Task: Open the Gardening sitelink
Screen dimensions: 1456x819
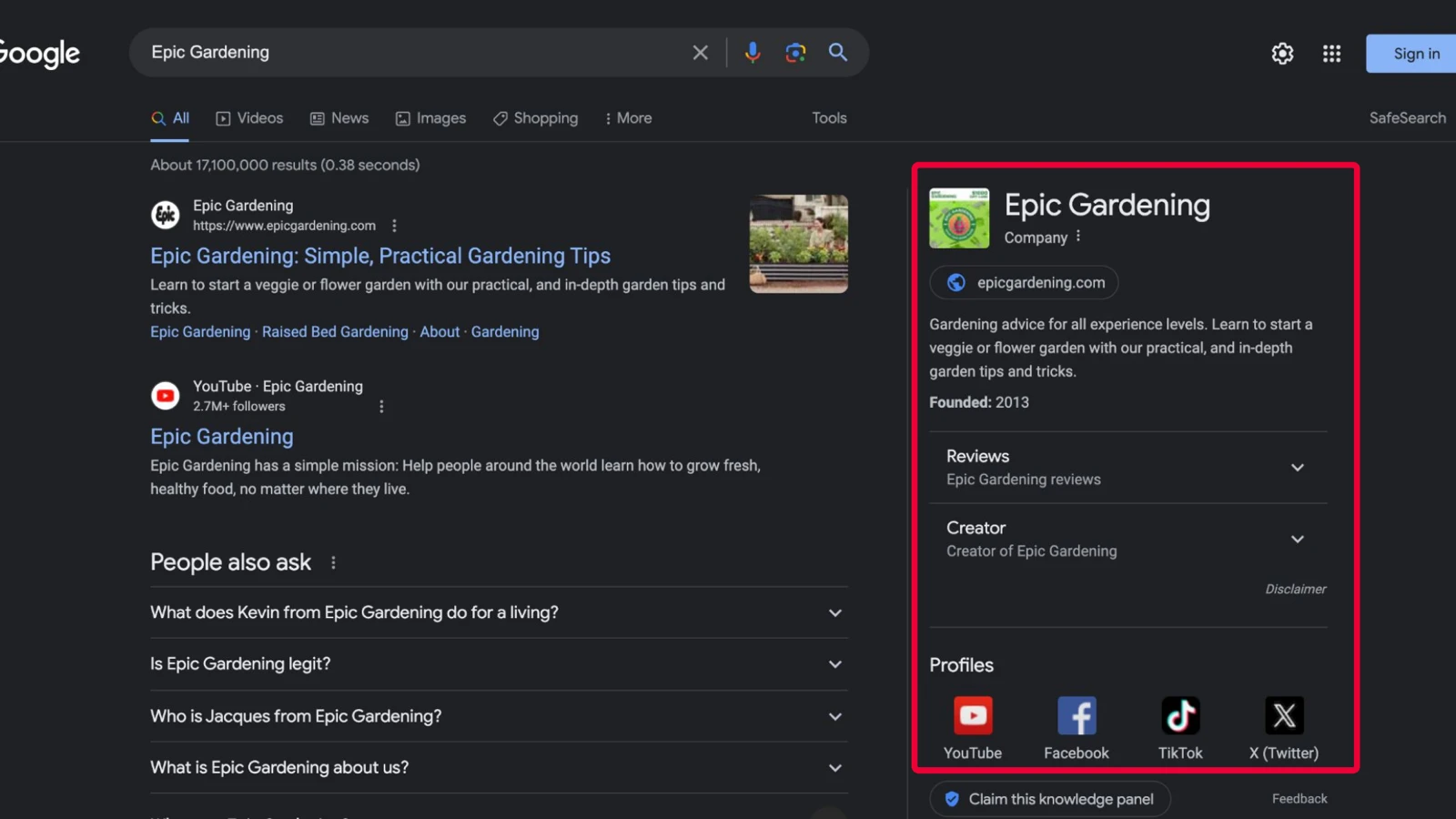Action: (x=505, y=332)
